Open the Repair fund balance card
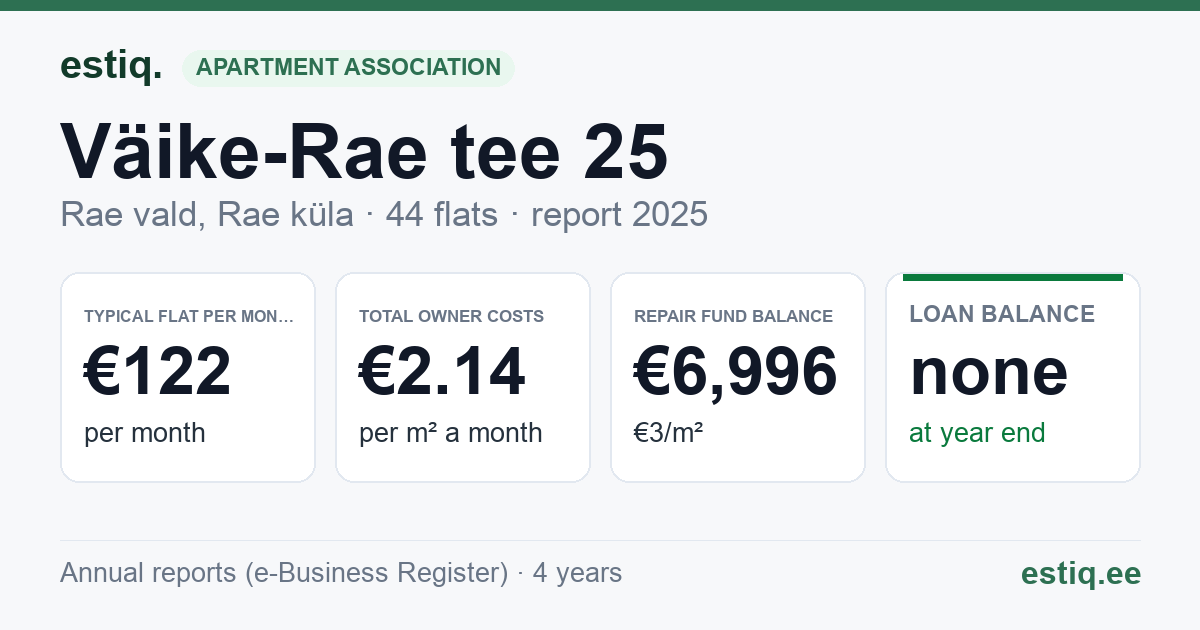Image resolution: width=1200 pixels, height=630 pixels. (x=738, y=377)
